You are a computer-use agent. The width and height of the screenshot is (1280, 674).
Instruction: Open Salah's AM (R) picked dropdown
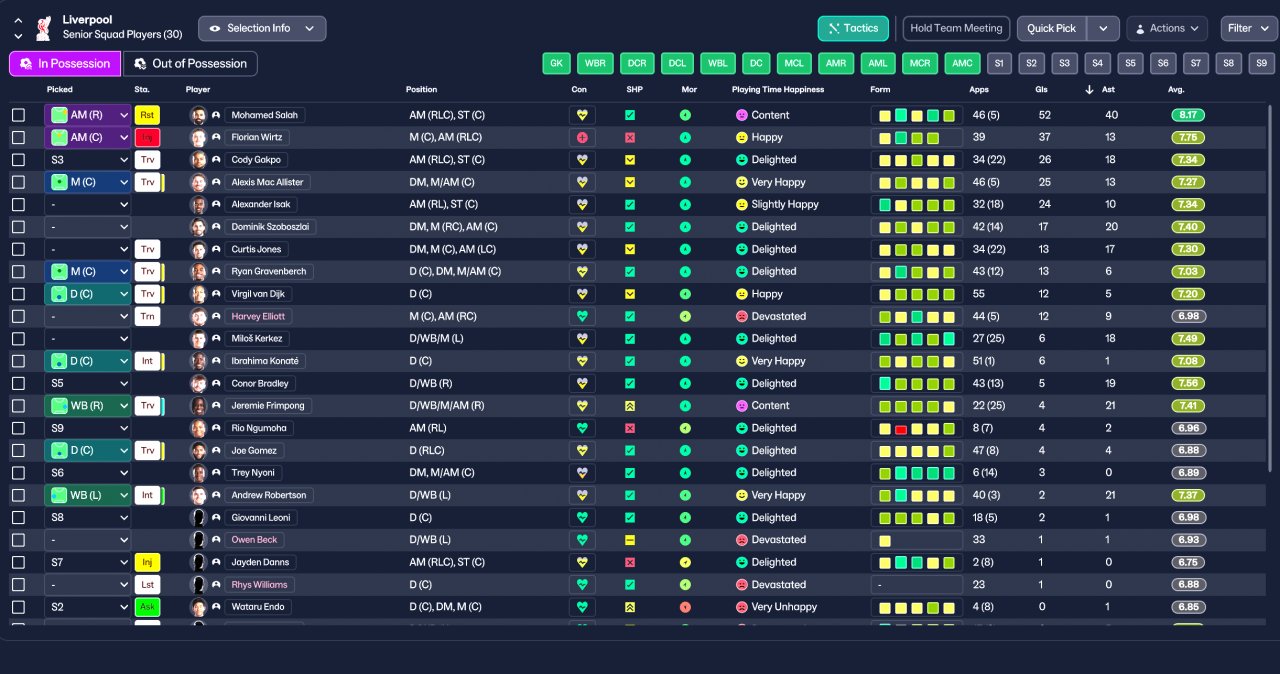point(88,115)
